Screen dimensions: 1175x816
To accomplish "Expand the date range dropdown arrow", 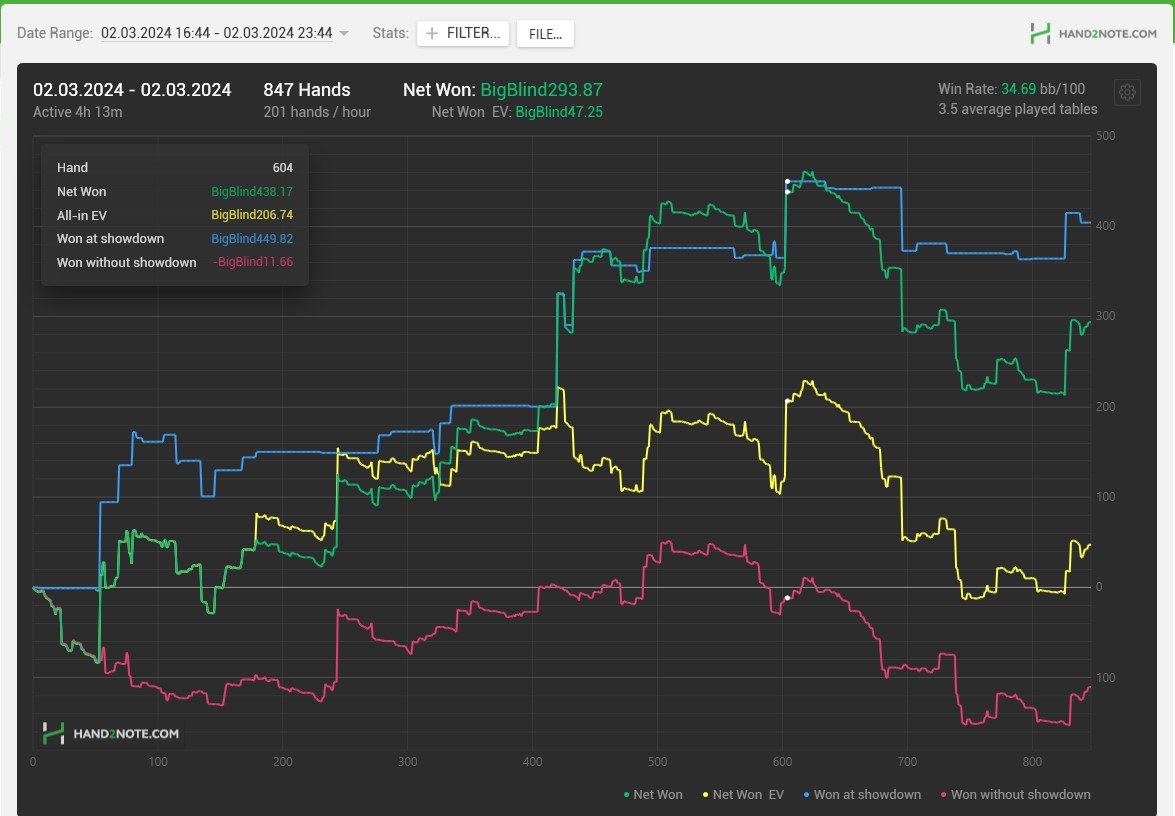I will [344, 33].
